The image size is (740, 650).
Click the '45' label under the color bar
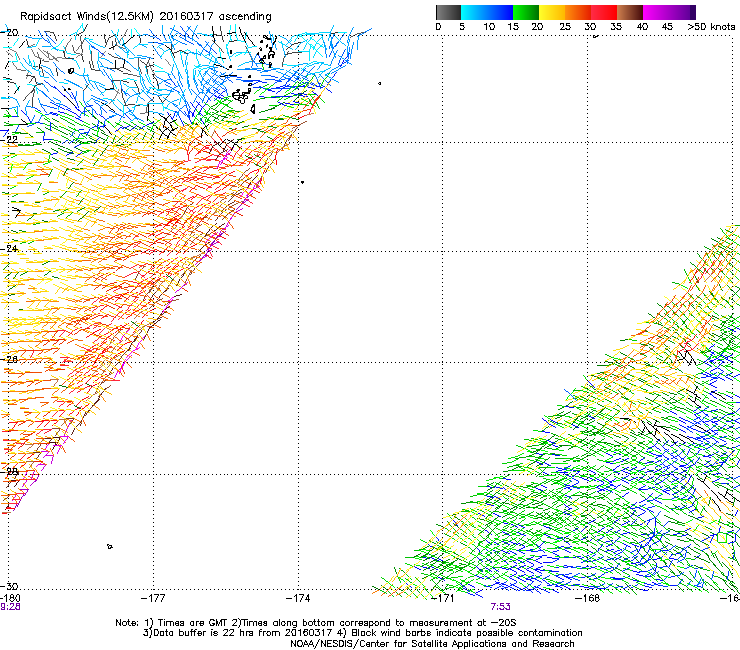tap(667, 27)
